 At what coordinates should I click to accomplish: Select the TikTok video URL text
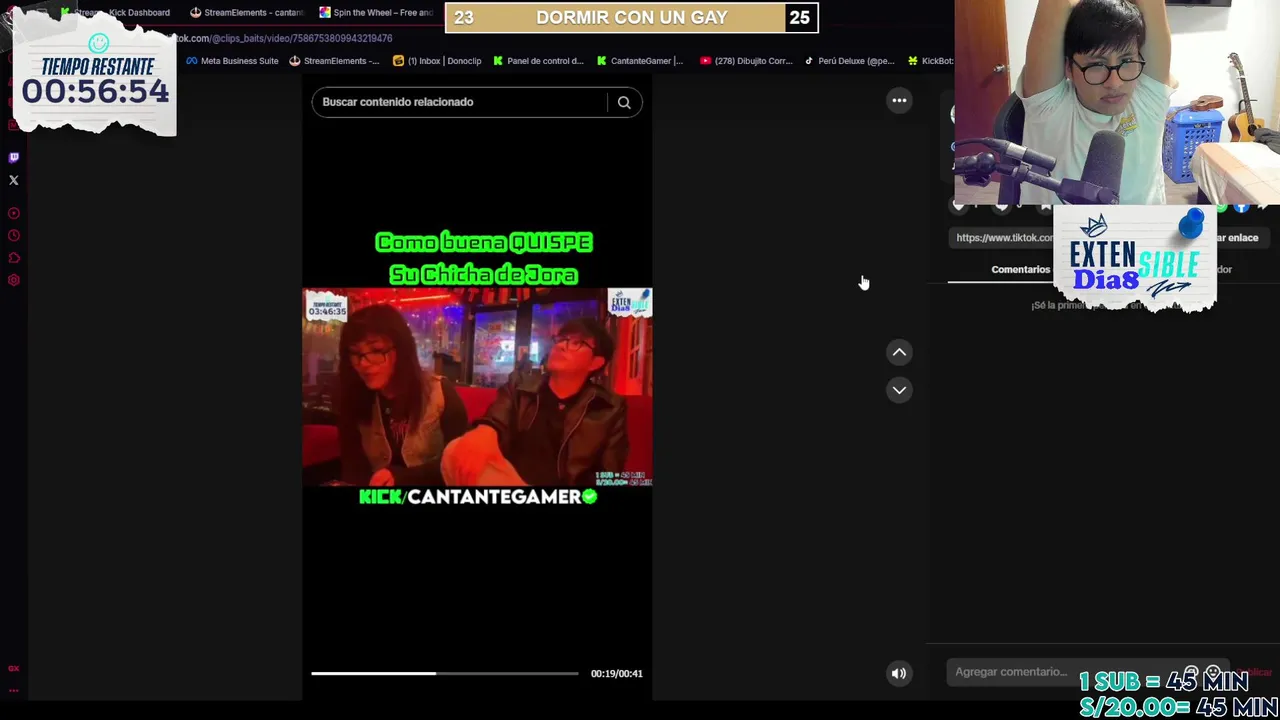(x=1004, y=238)
